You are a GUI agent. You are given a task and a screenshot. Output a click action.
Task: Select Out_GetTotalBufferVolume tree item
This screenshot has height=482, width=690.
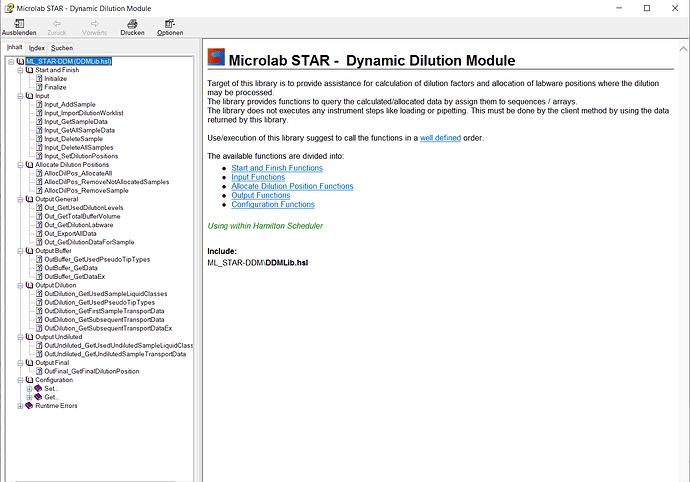tap(82, 217)
